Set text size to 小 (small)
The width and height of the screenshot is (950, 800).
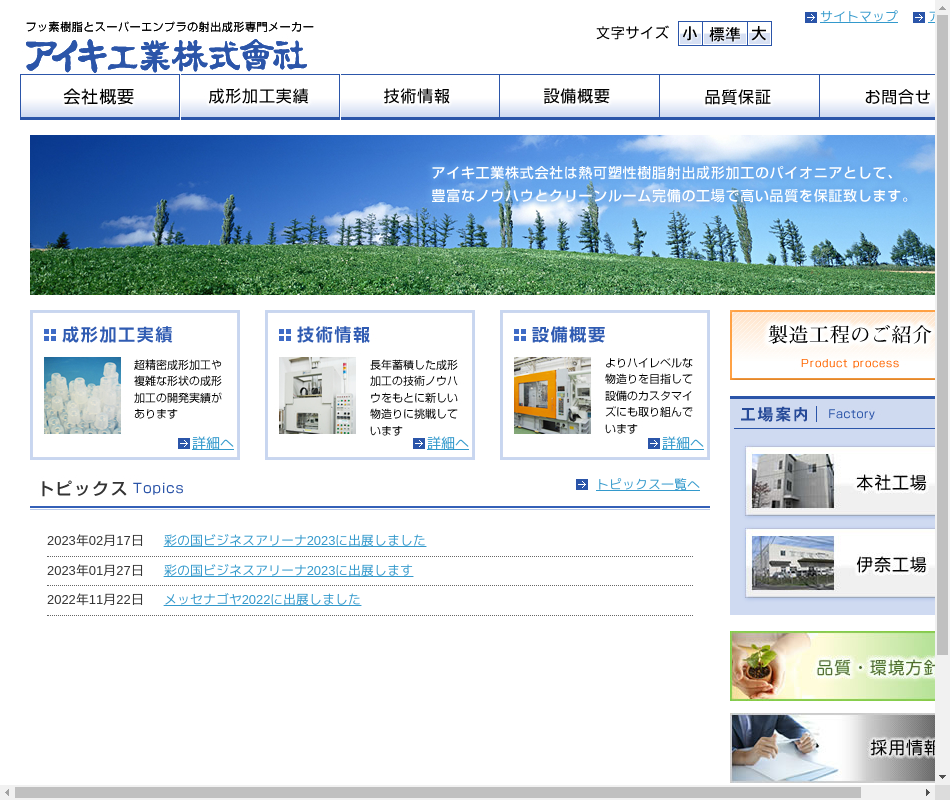point(690,34)
